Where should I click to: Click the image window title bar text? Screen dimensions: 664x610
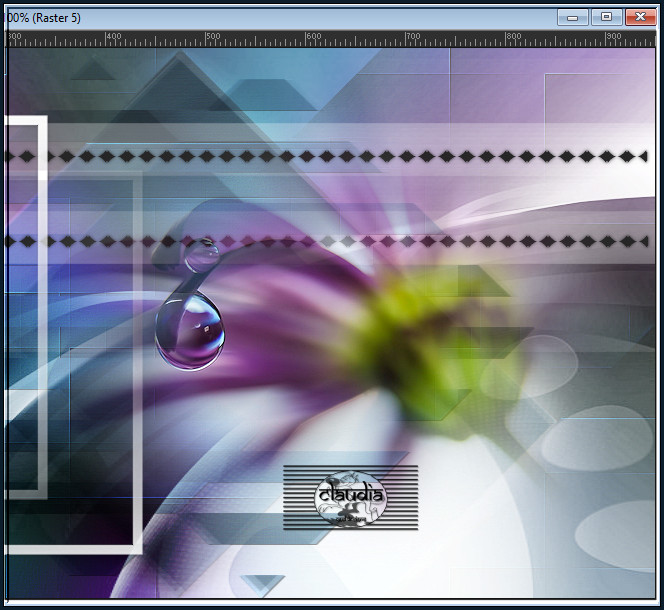pyautogui.click(x=42, y=18)
